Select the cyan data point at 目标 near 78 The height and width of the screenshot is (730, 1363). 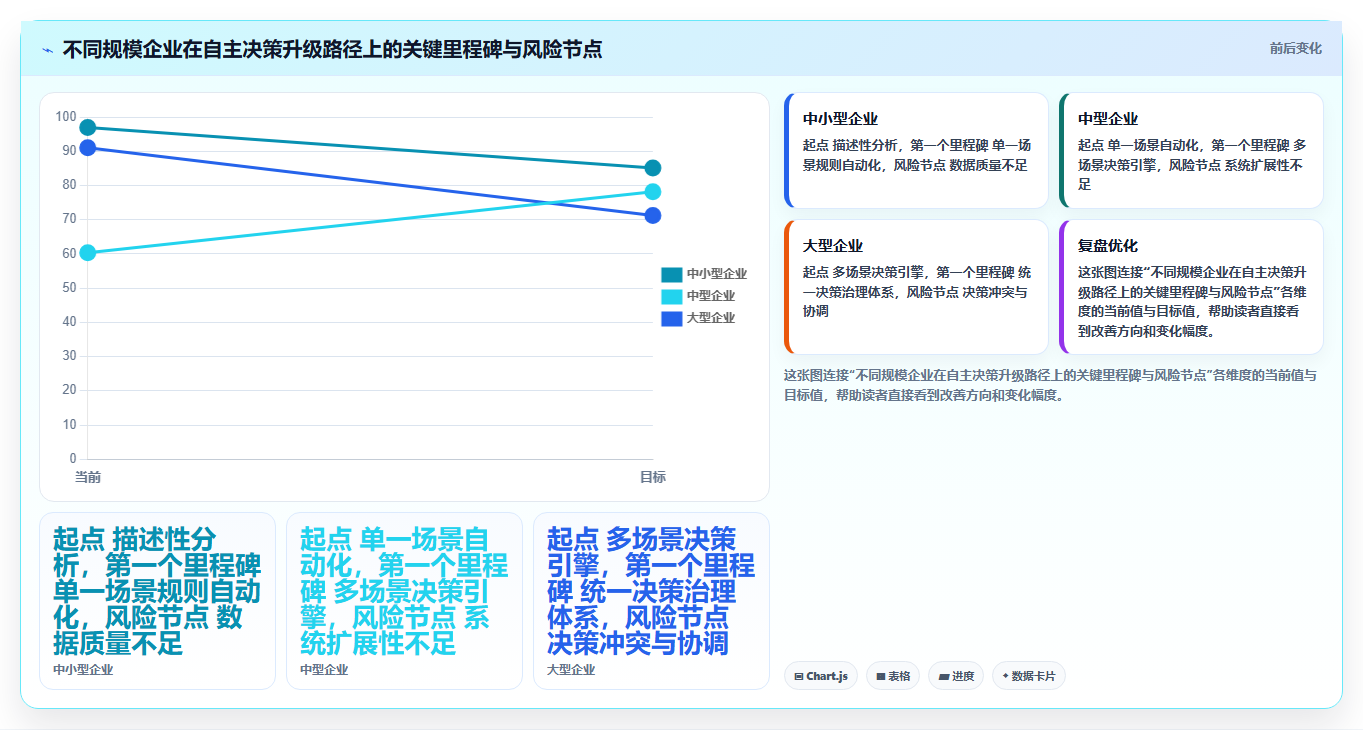[x=653, y=192]
